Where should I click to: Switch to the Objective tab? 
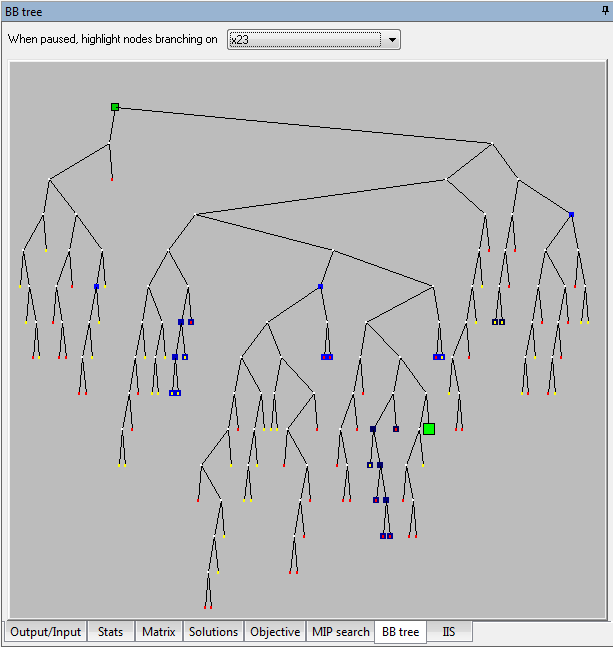click(274, 632)
